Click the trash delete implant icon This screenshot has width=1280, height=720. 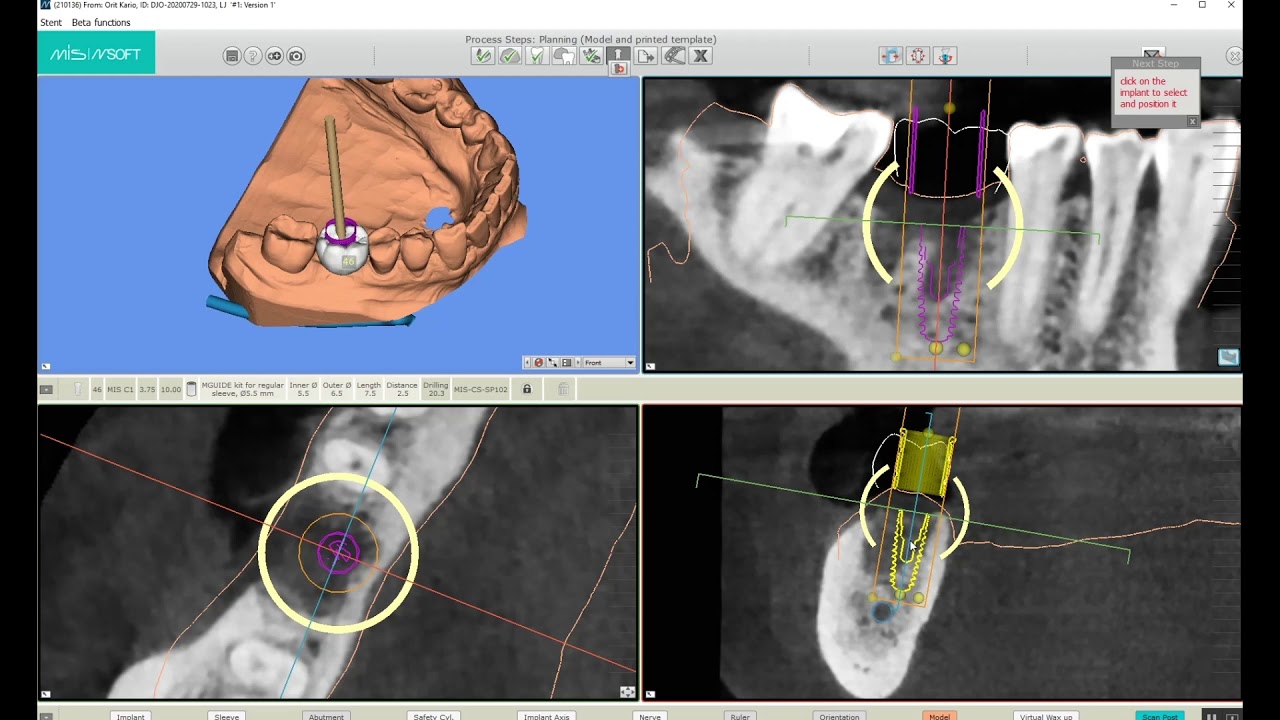(563, 389)
